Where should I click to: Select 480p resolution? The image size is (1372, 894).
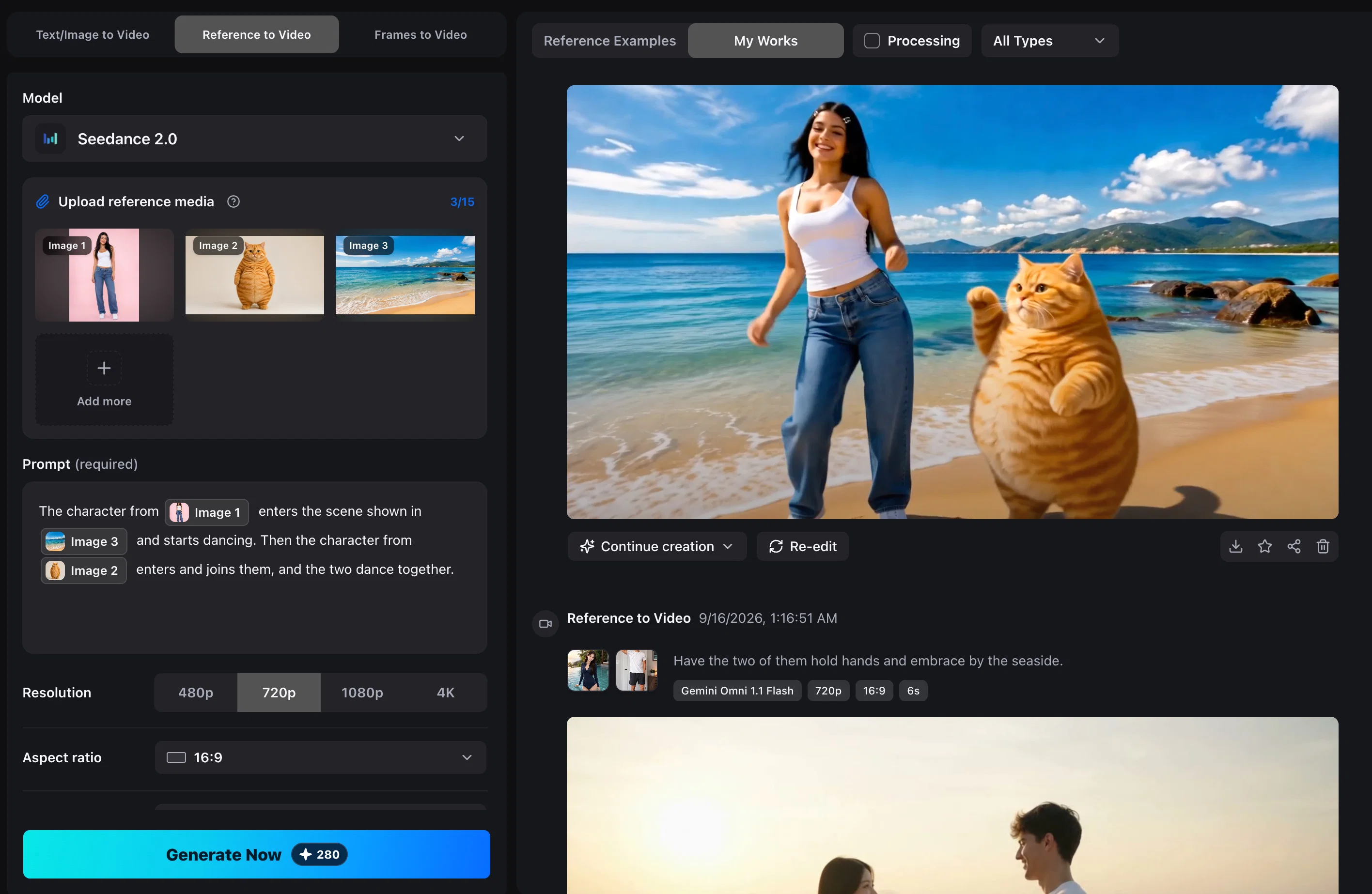point(195,692)
